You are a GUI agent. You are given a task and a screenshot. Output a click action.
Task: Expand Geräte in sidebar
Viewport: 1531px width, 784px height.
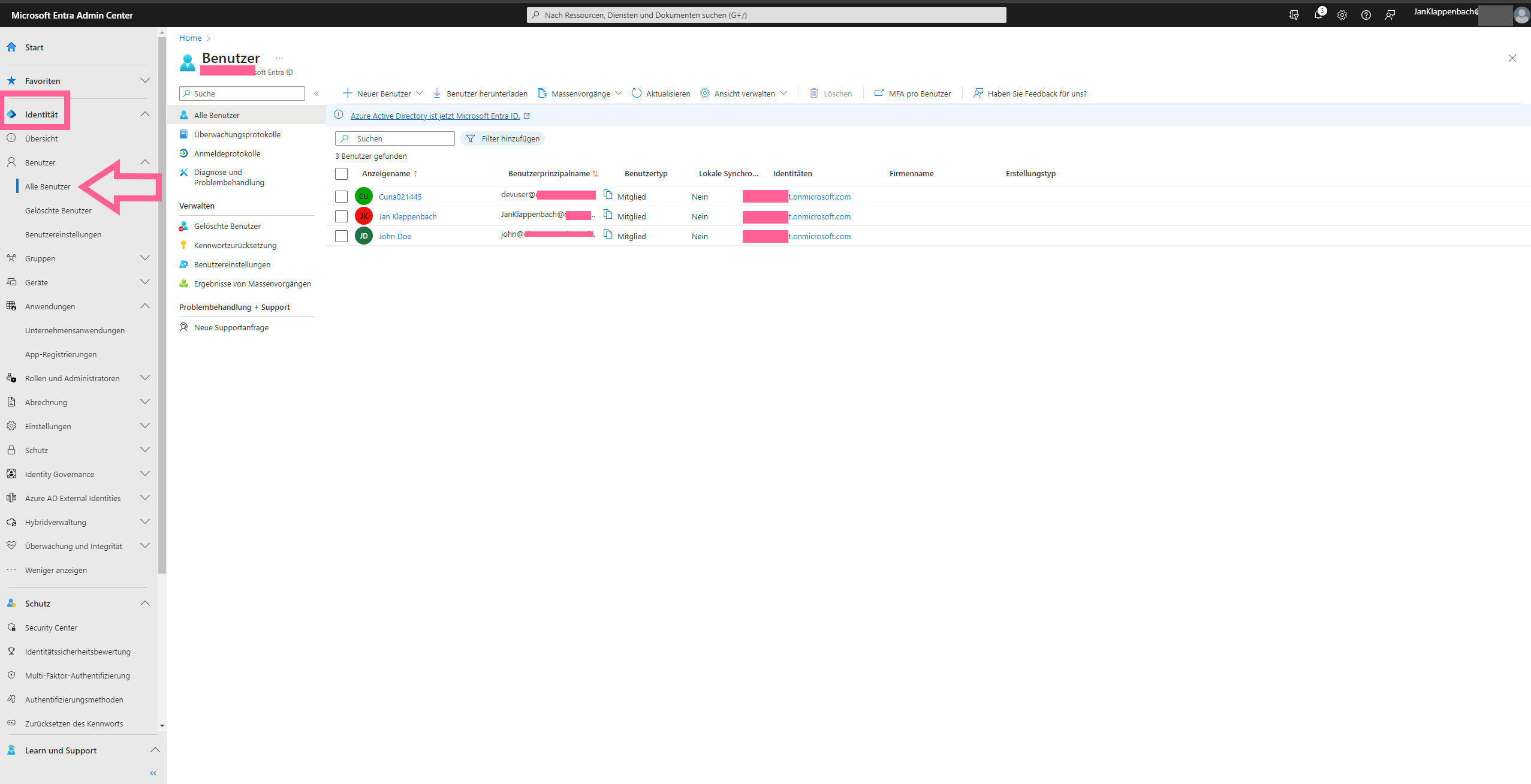(144, 282)
